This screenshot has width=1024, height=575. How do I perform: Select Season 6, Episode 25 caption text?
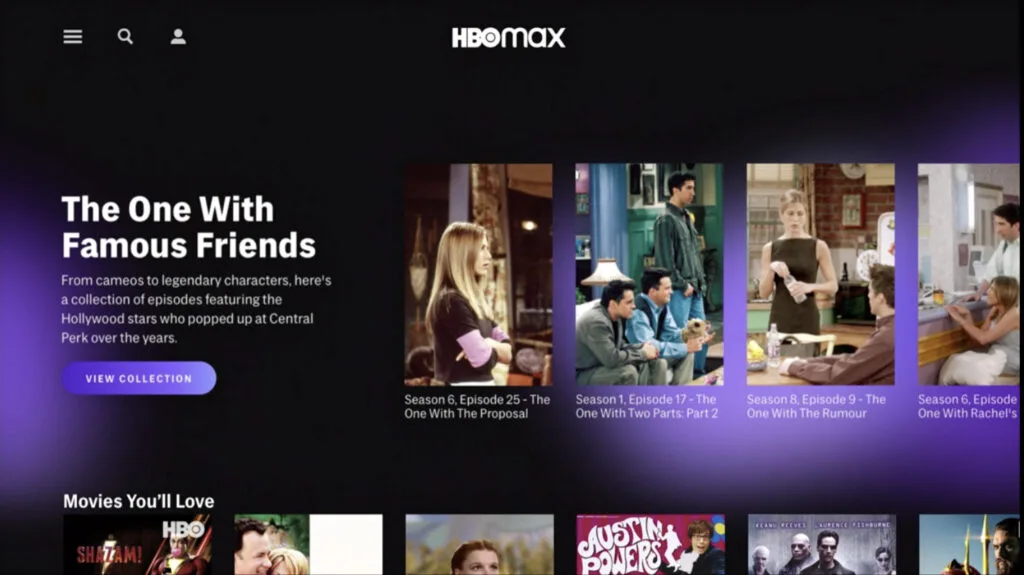(477, 406)
